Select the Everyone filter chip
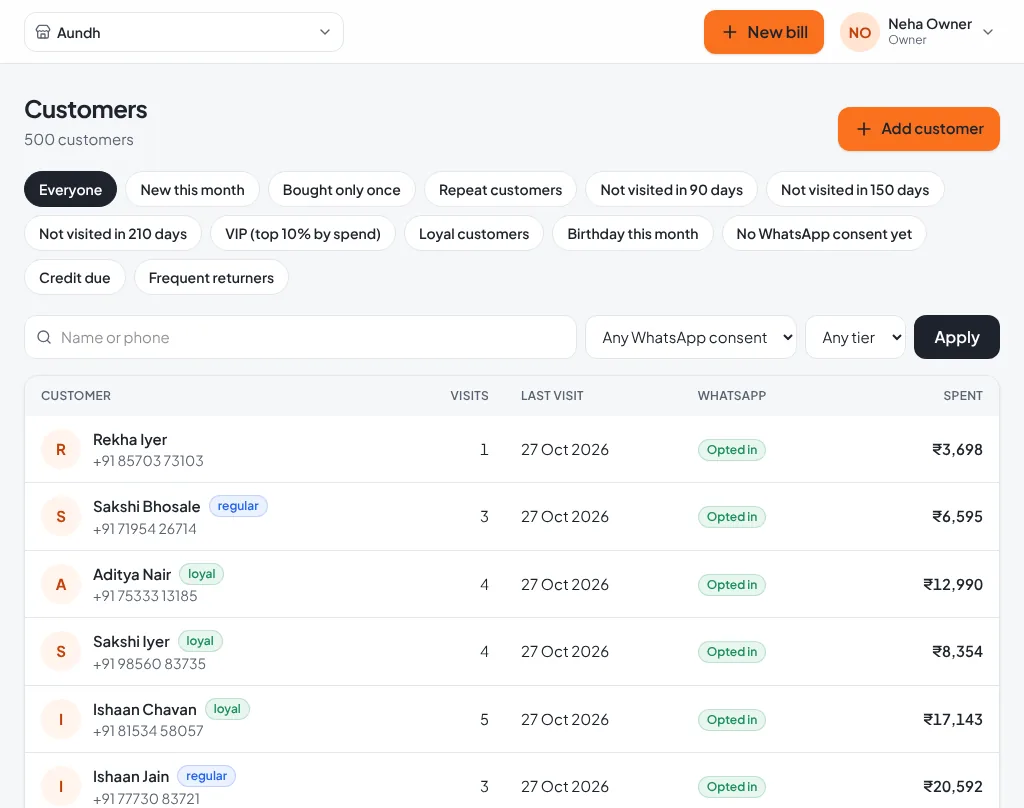The width and height of the screenshot is (1024, 808). 71,189
